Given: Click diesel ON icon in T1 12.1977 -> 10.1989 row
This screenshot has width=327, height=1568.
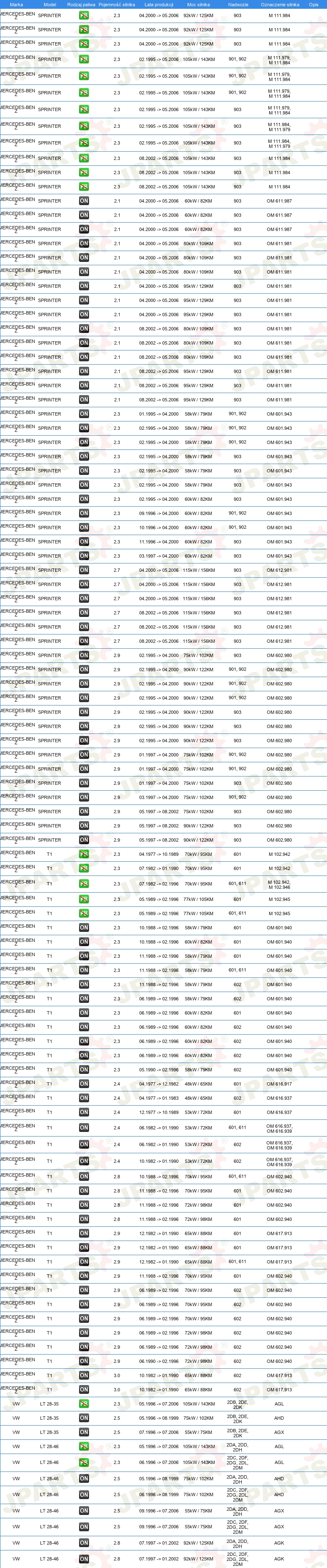Looking at the screenshot, I should click(x=84, y=1112).
